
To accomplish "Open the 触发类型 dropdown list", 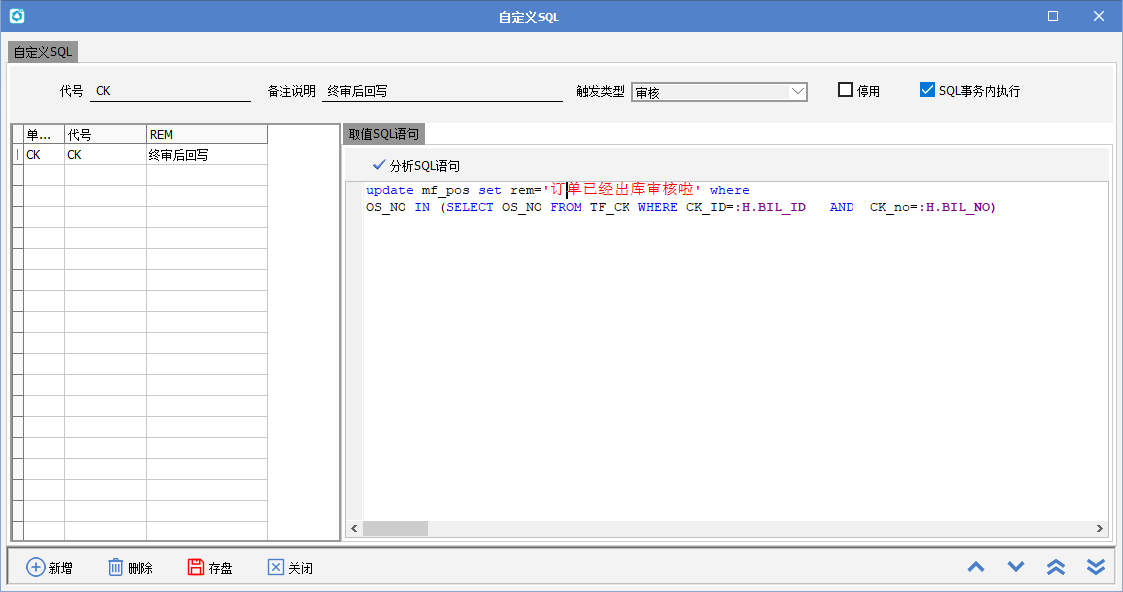I will tap(797, 92).
